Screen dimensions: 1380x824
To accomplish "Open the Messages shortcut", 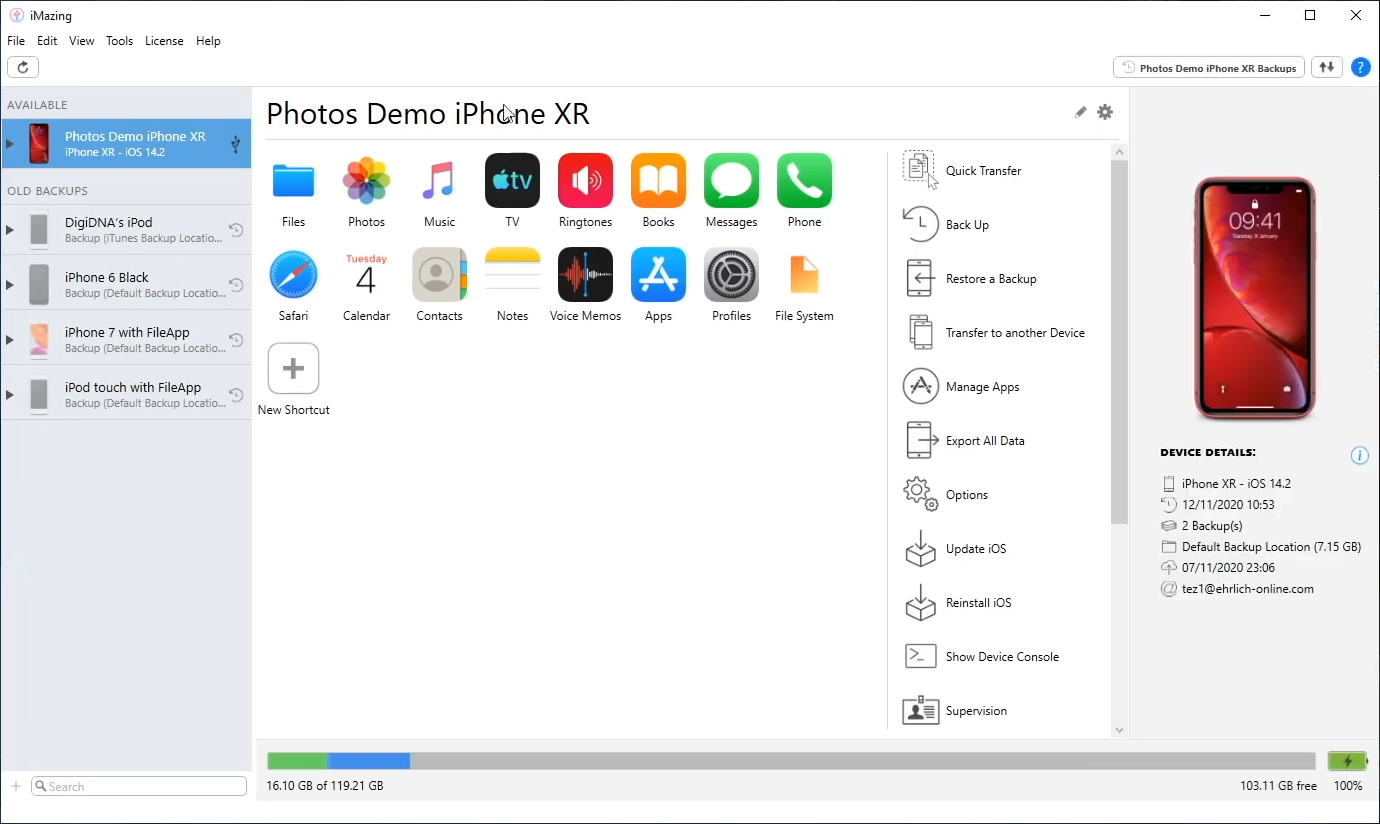I will [x=731, y=181].
